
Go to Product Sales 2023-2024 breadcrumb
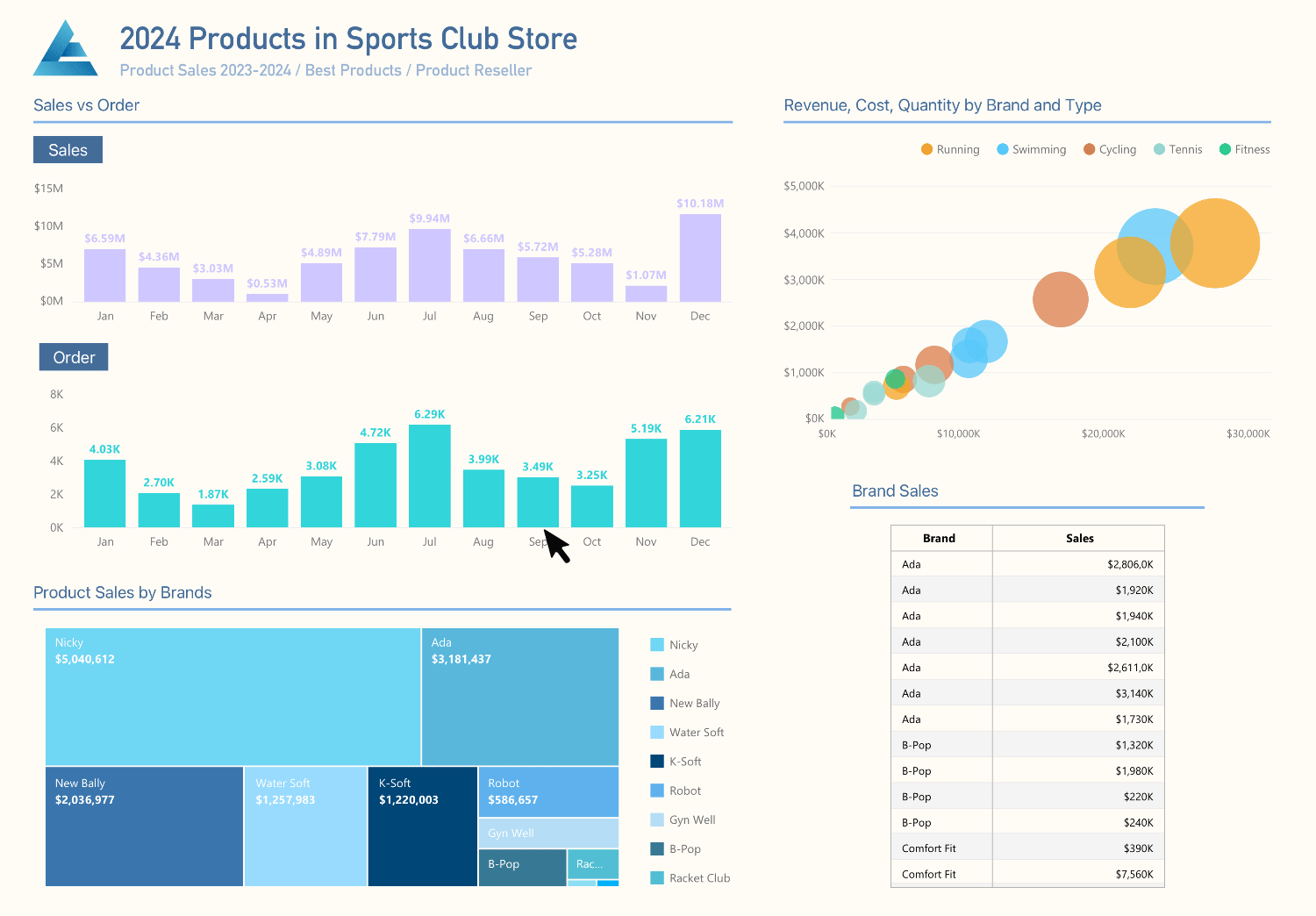click(x=205, y=70)
